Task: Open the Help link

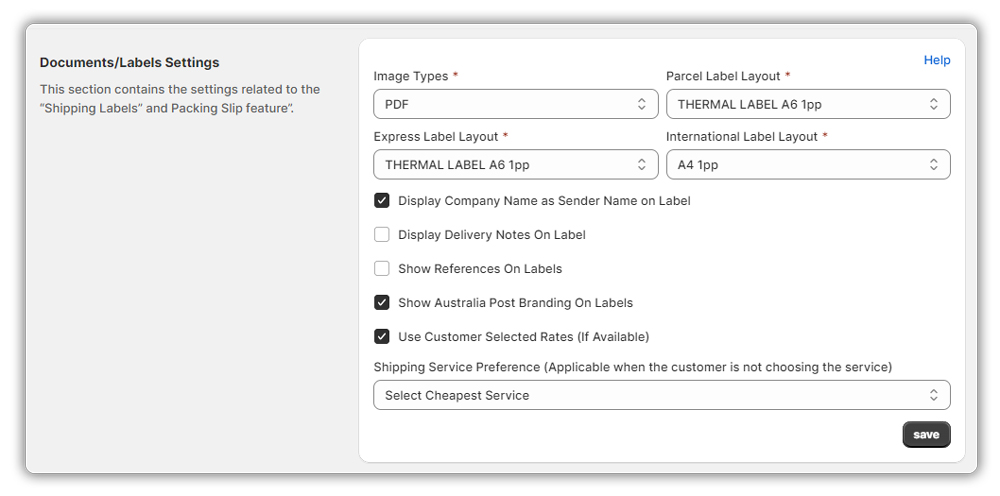Action: click(937, 60)
